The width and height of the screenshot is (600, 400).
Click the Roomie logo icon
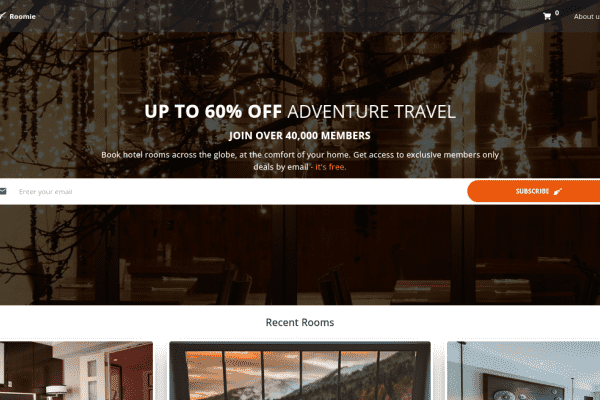point(2,16)
